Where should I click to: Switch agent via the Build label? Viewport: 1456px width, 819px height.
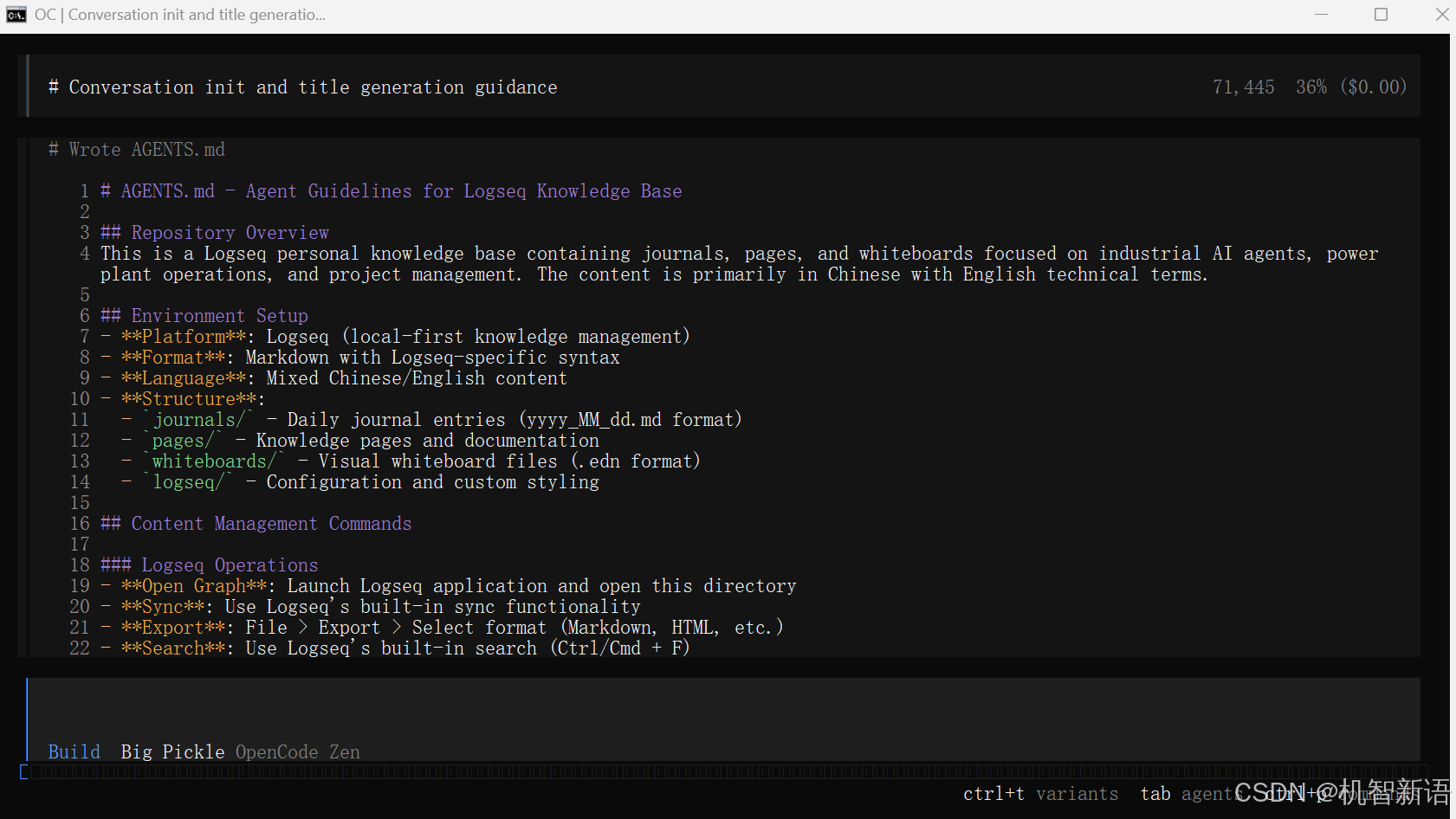[x=74, y=751]
